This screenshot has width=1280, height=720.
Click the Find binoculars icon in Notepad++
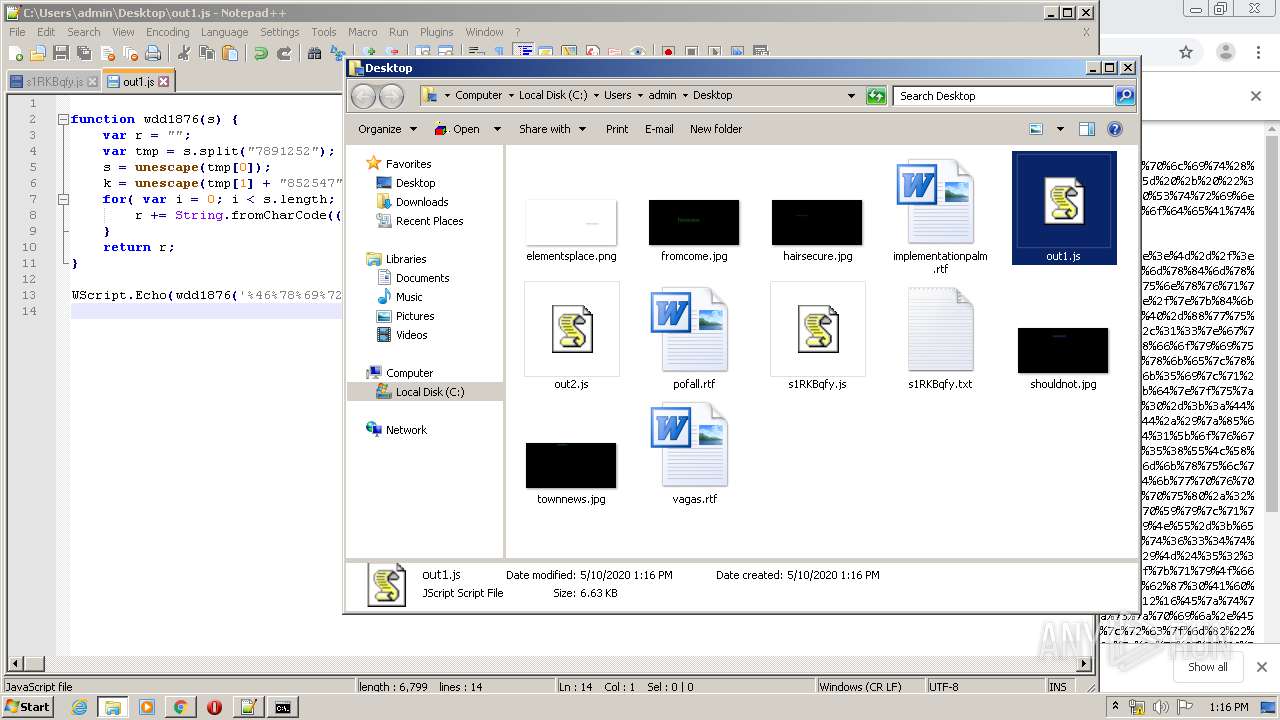pos(315,53)
